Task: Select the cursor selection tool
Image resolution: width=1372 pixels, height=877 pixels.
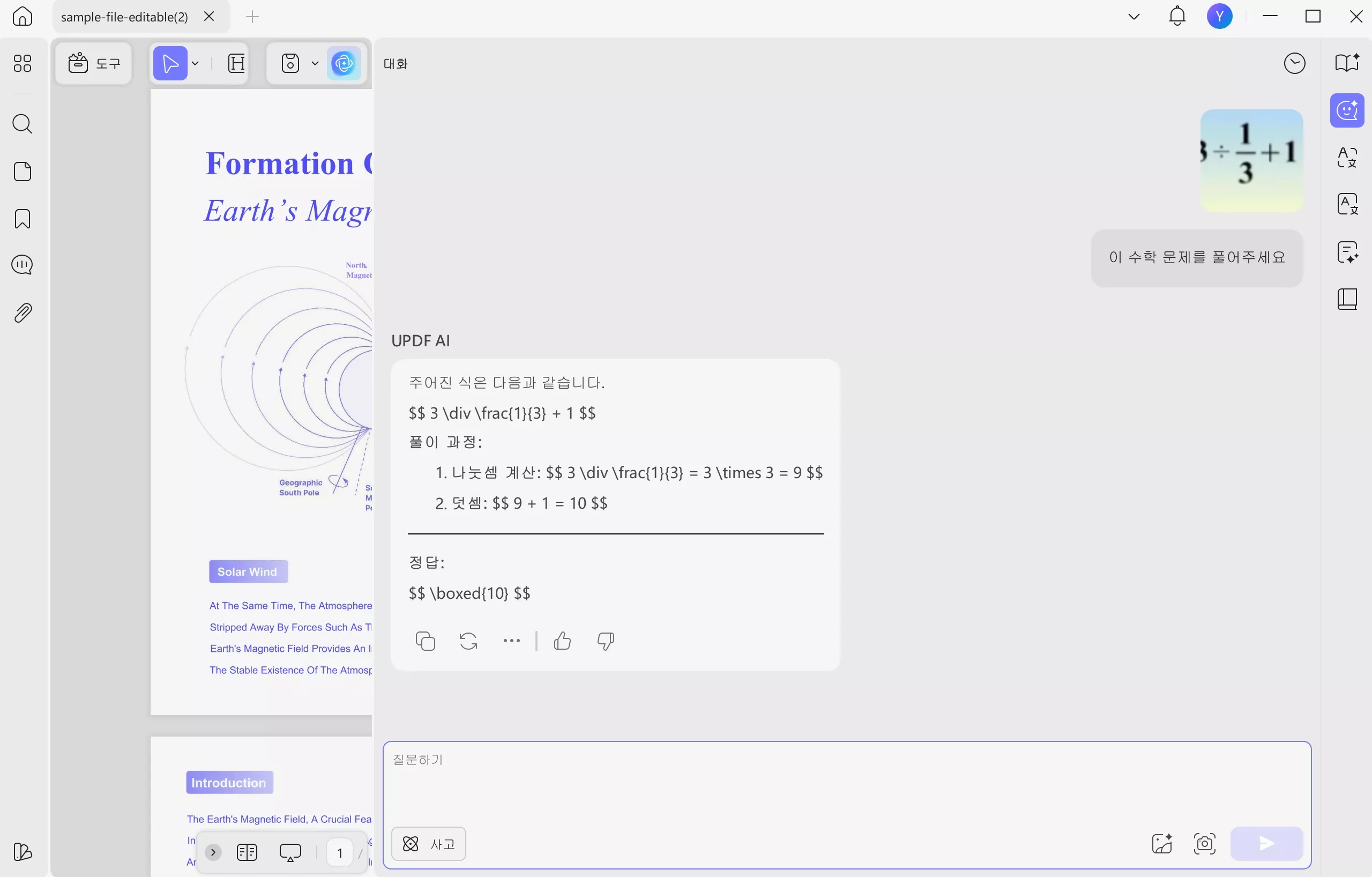Action: tap(170, 63)
